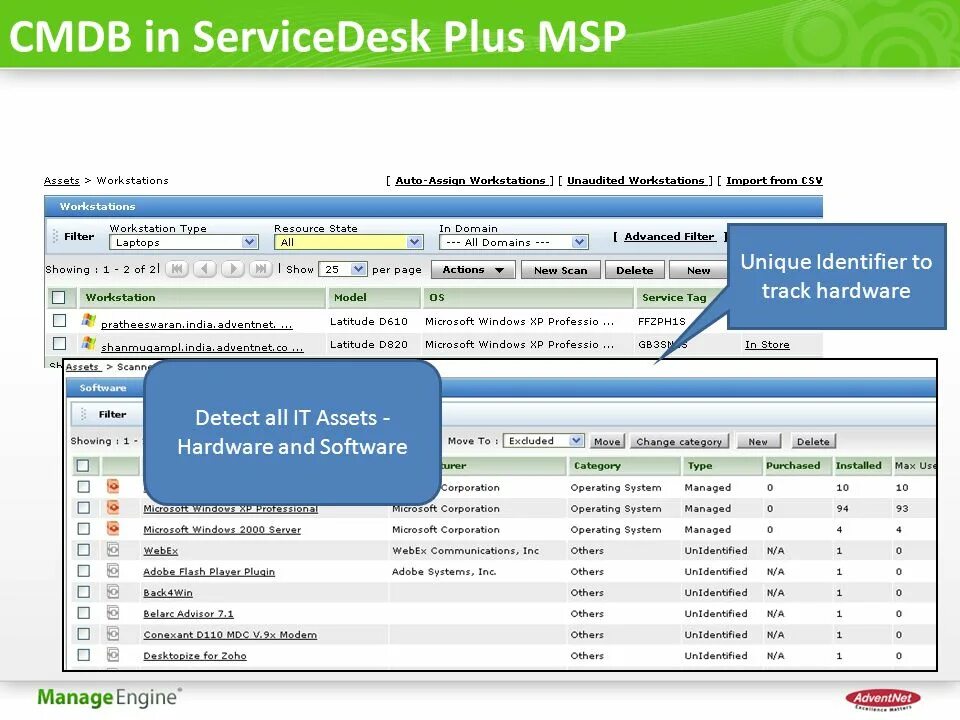This screenshot has width=960, height=720.
Task: Open Belarc Advisor 7.1 link
Action: [x=188, y=613]
